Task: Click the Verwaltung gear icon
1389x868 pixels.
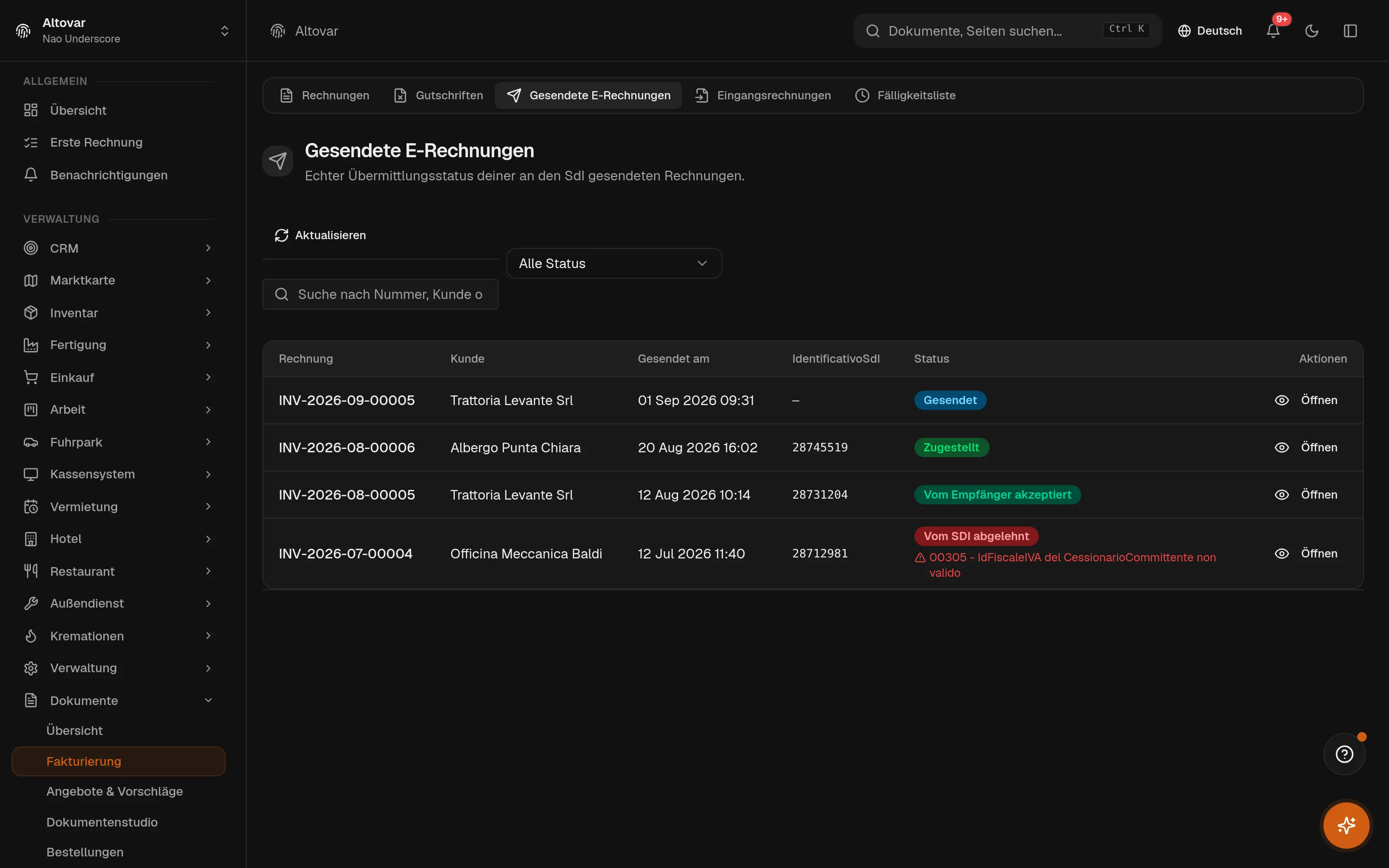Action: point(31,668)
